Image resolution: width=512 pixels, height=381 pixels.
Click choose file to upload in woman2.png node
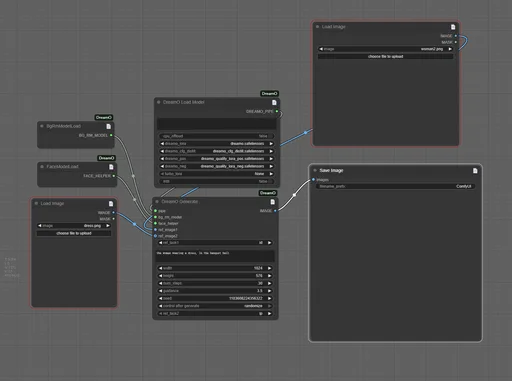[386, 57]
